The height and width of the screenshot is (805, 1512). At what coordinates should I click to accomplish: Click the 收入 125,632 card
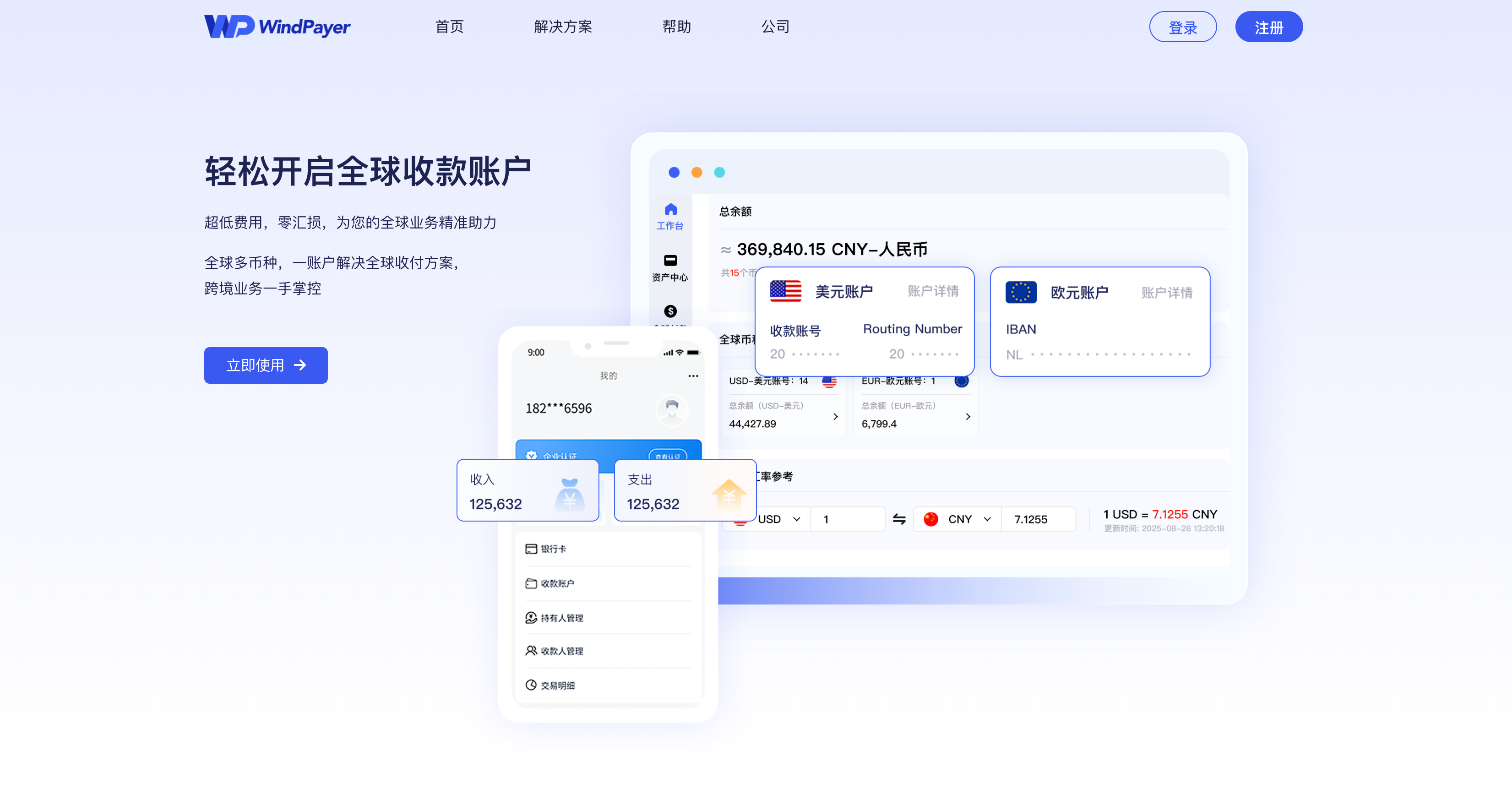pos(528,490)
